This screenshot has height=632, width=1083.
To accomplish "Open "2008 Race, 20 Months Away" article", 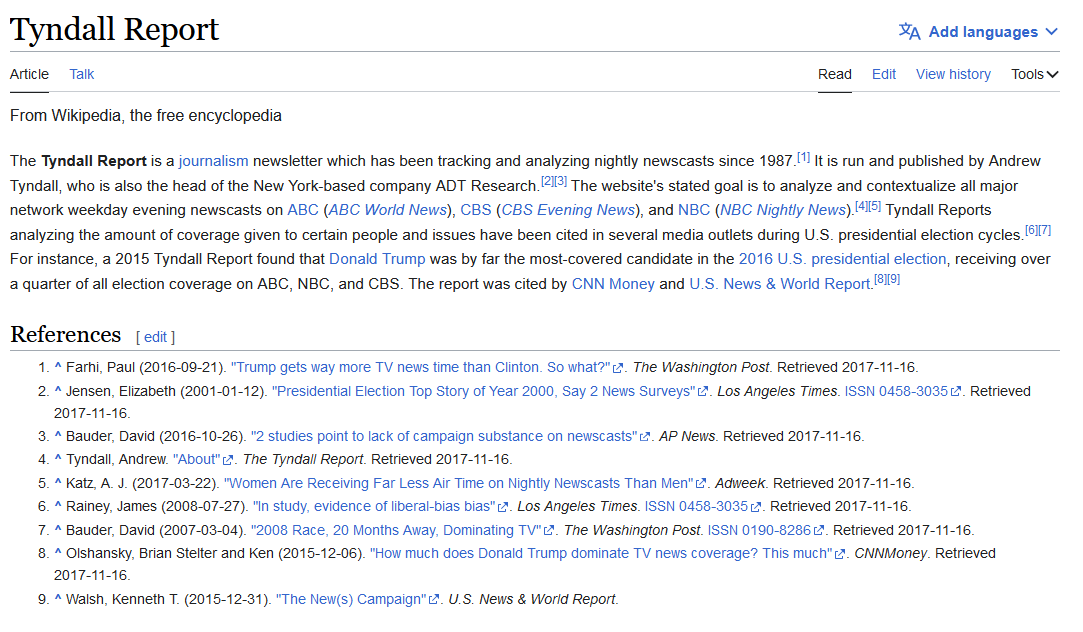I will click(x=396, y=530).
